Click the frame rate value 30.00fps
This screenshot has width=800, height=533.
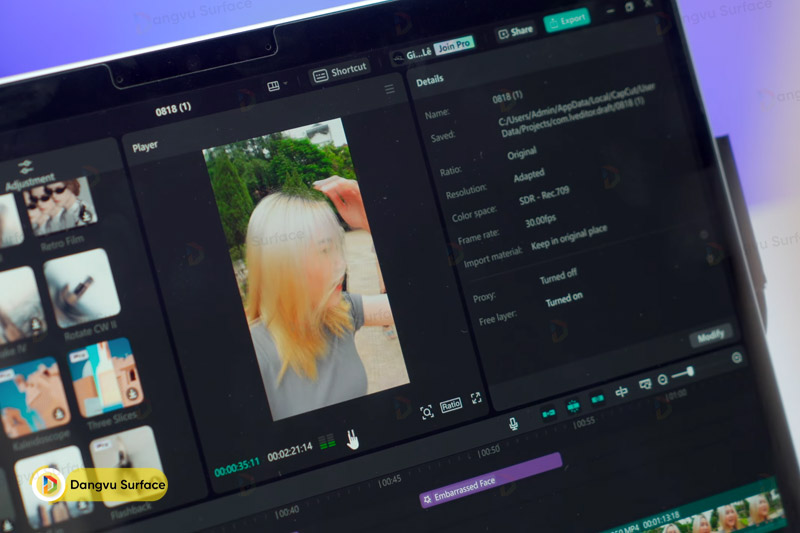[x=540, y=221]
